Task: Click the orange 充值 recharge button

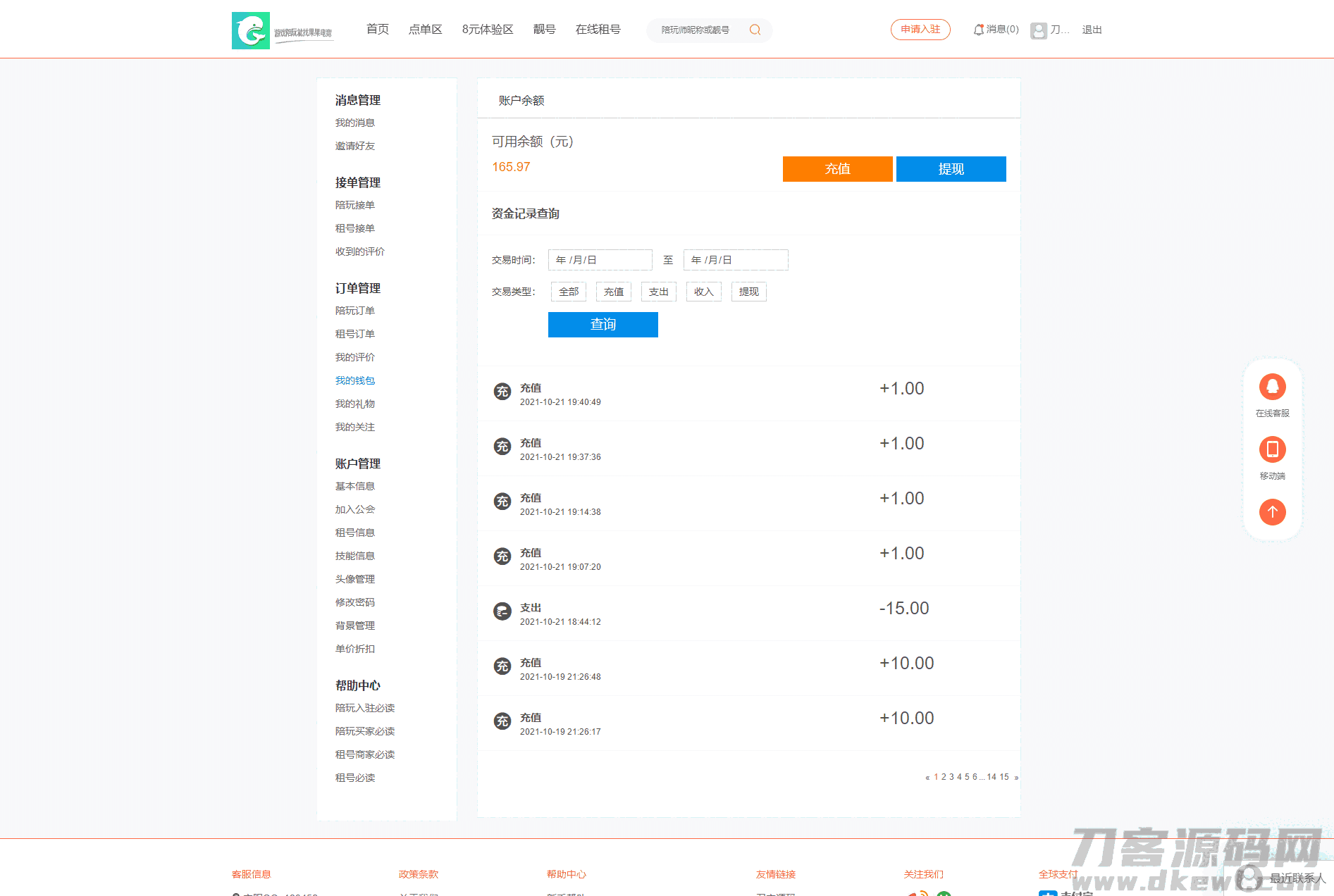Action: point(837,169)
